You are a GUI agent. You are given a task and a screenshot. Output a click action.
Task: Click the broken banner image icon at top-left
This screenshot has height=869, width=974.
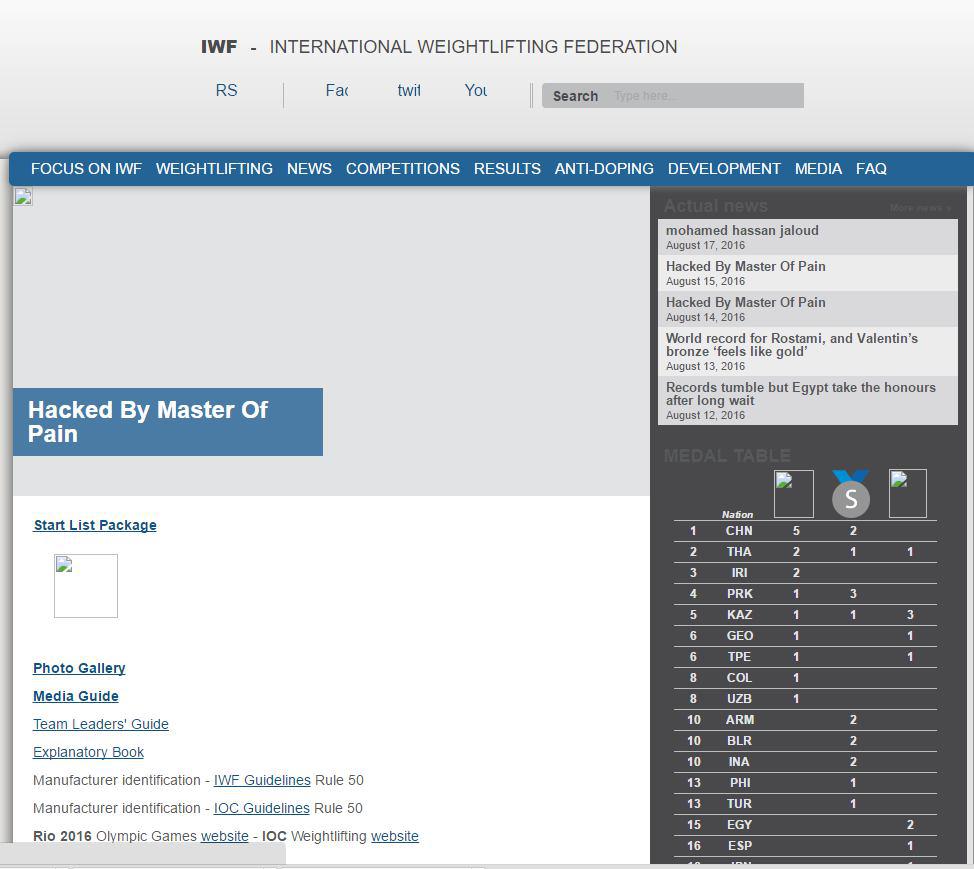point(23,196)
